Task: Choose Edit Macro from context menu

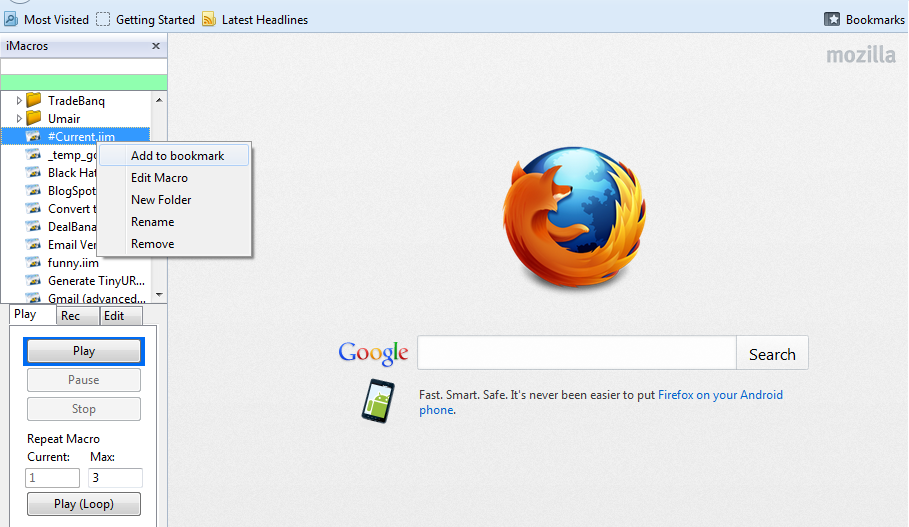Action: point(174,177)
